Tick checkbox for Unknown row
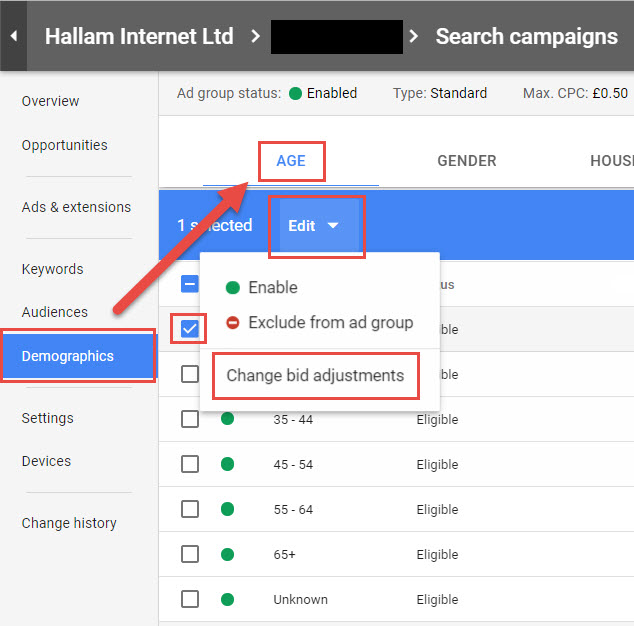This screenshot has height=626, width=634. (x=190, y=599)
